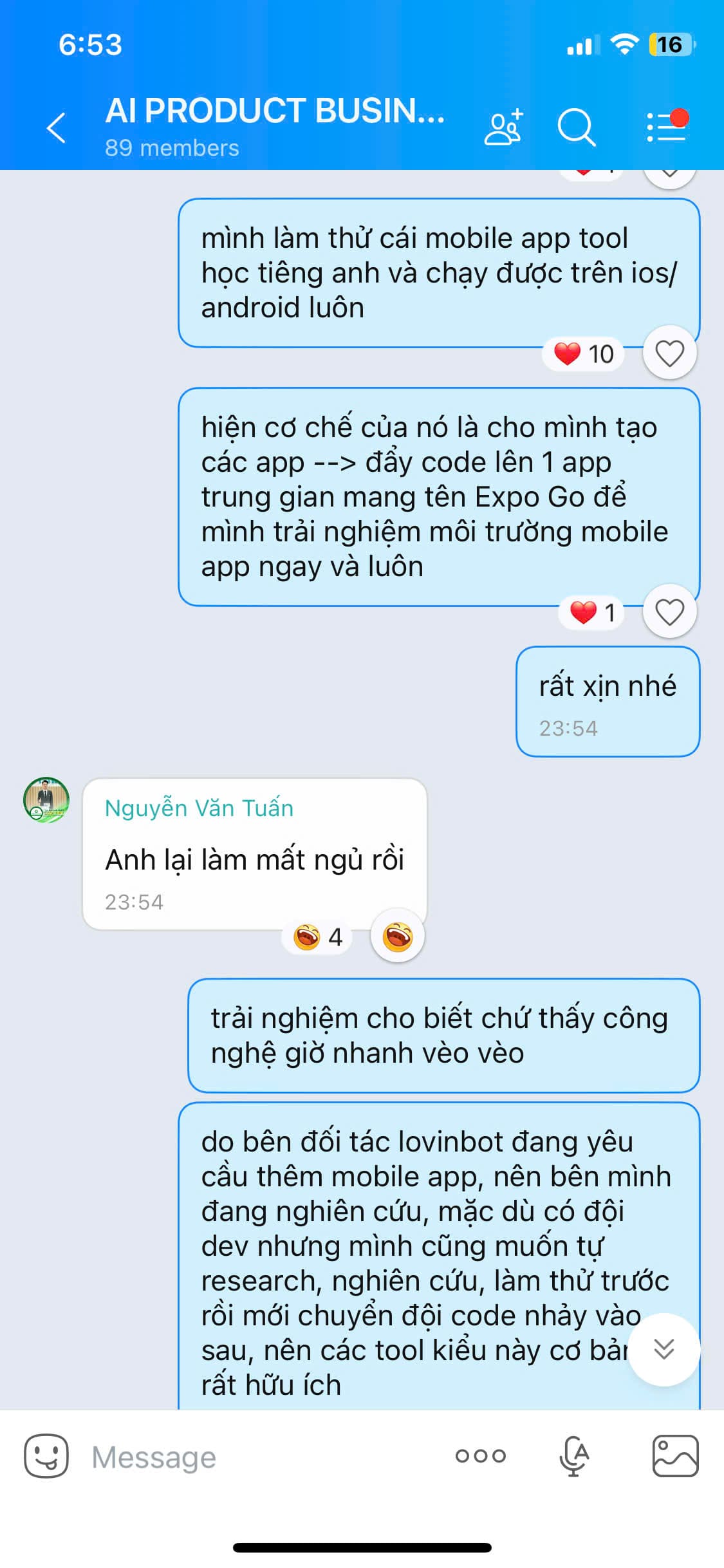Open the AI PRODUCT BUSIN... group title
Screen dimensions: 724x1568
click(x=275, y=111)
